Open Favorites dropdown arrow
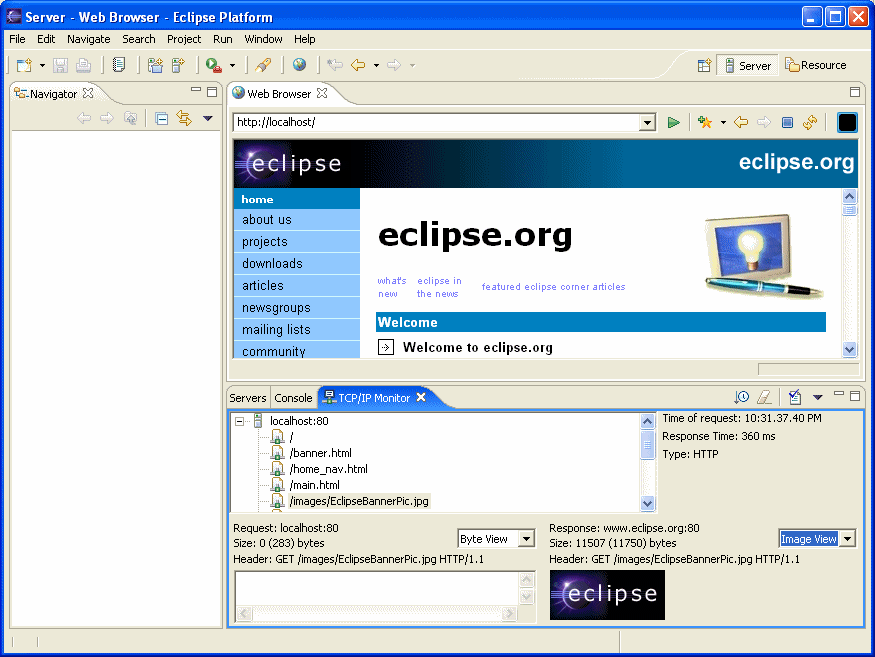 [x=723, y=122]
